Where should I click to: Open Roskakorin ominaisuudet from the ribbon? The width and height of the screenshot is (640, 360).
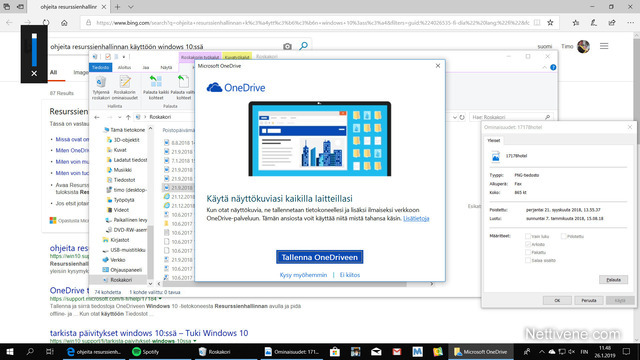[x=125, y=87]
